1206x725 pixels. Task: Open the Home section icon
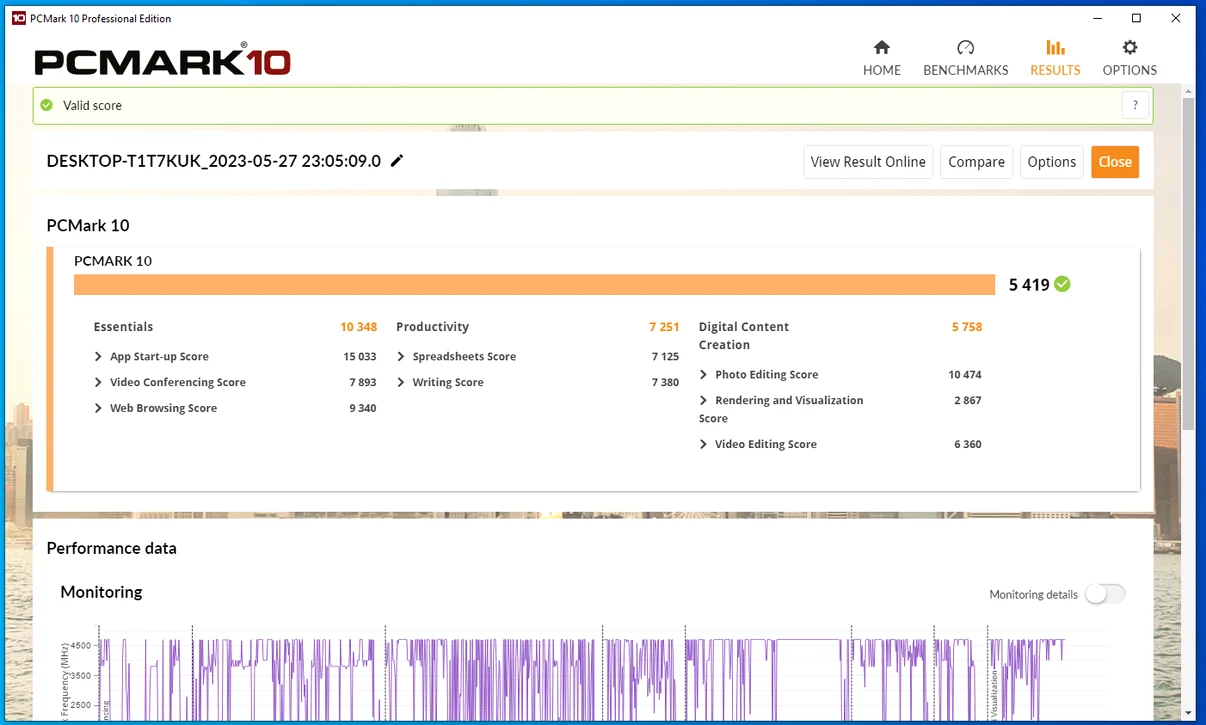click(882, 47)
